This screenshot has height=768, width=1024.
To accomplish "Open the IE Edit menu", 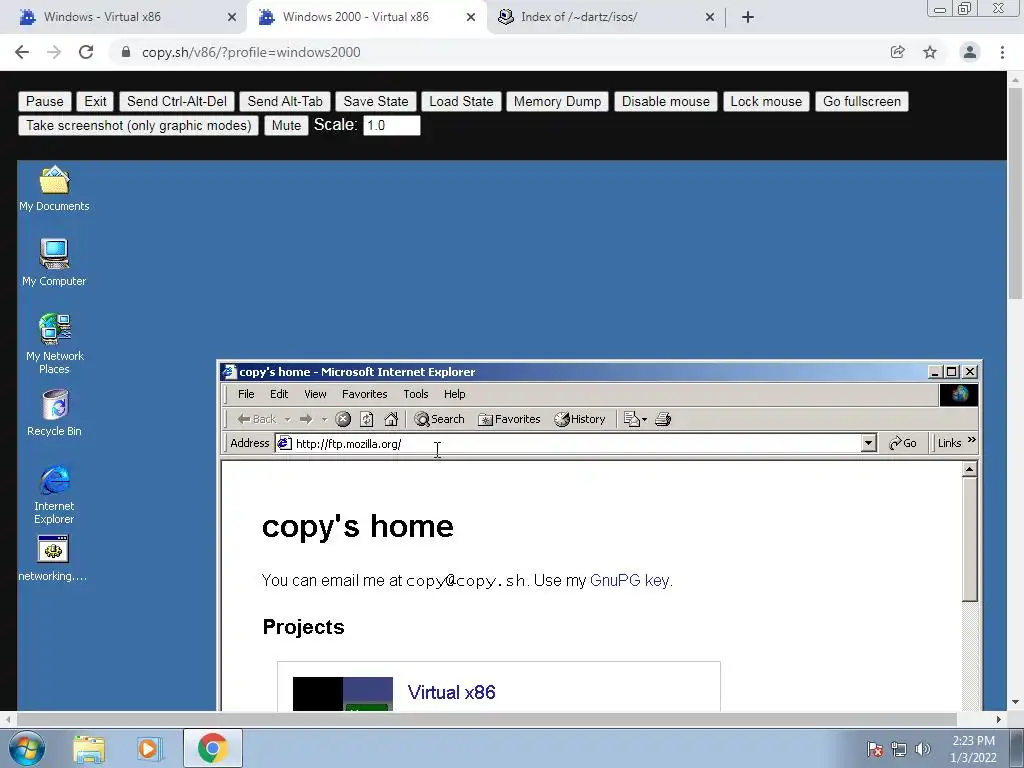I will pos(279,394).
